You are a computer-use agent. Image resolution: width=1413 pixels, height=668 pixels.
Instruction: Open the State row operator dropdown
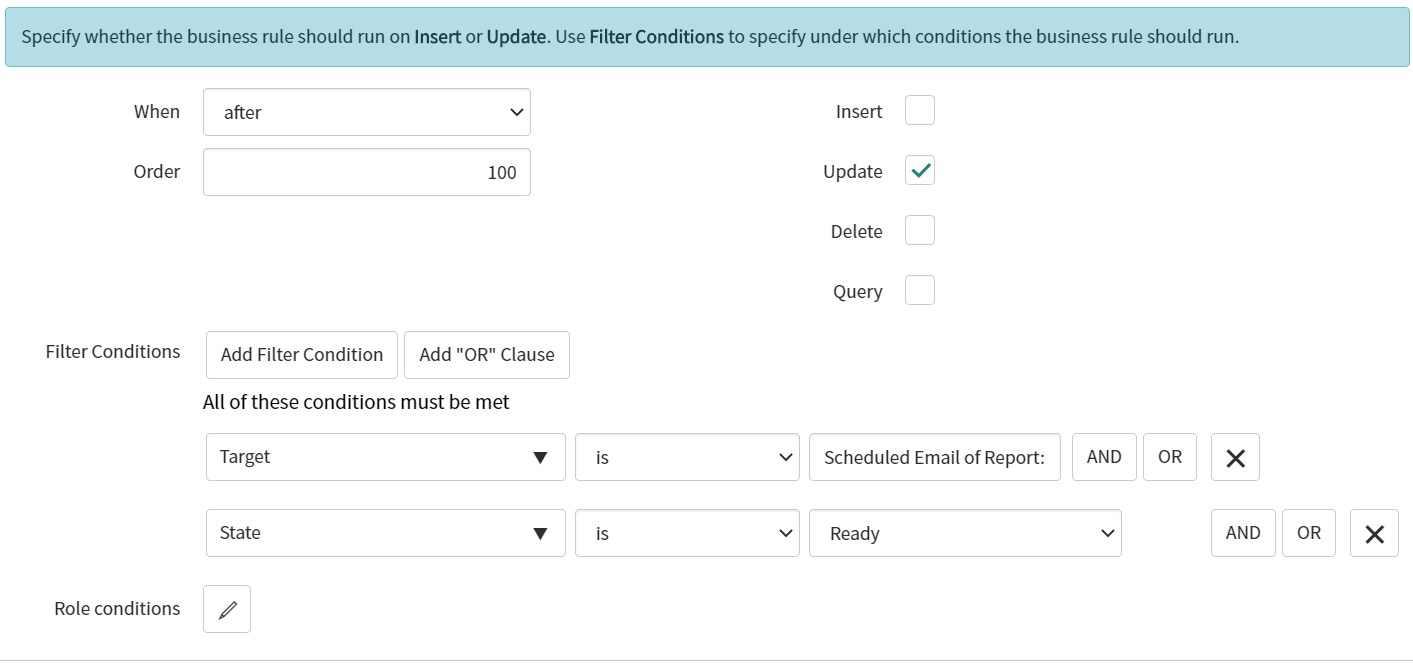(x=687, y=533)
